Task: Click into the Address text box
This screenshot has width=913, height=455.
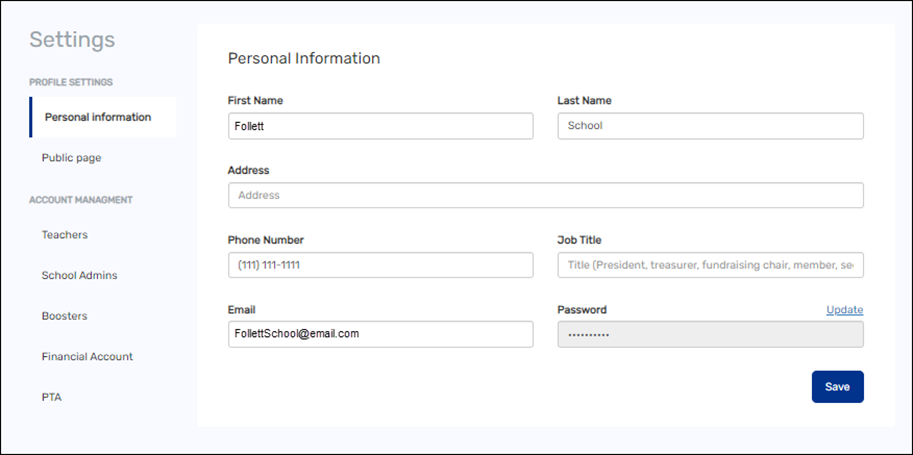Action: point(545,195)
